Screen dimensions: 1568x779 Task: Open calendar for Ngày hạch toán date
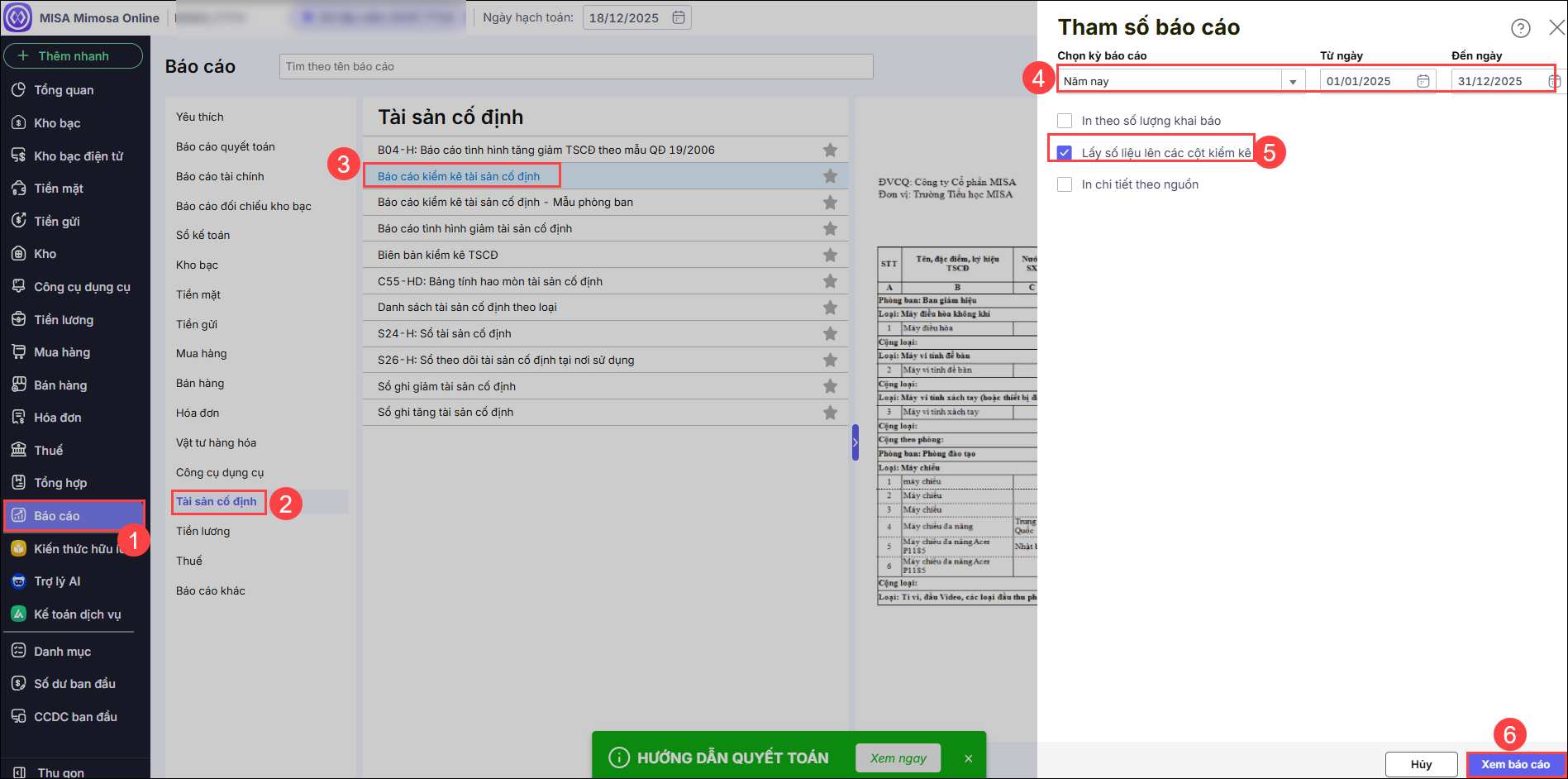679,17
